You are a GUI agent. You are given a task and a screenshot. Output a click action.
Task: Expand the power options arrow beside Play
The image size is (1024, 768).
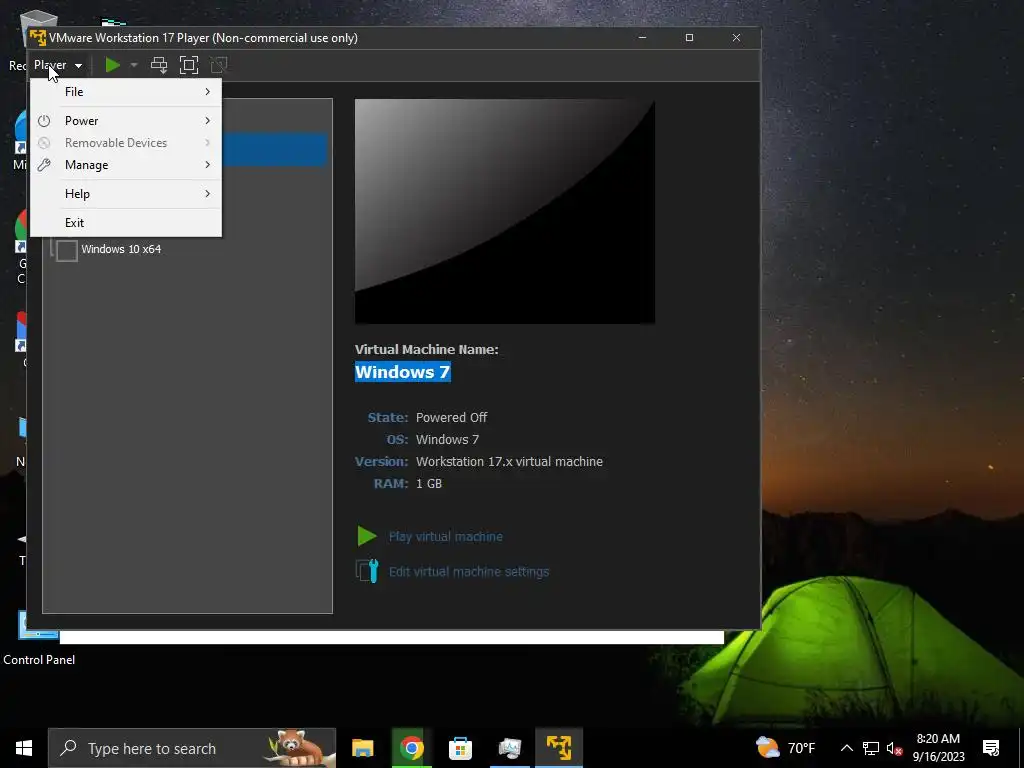click(x=134, y=65)
